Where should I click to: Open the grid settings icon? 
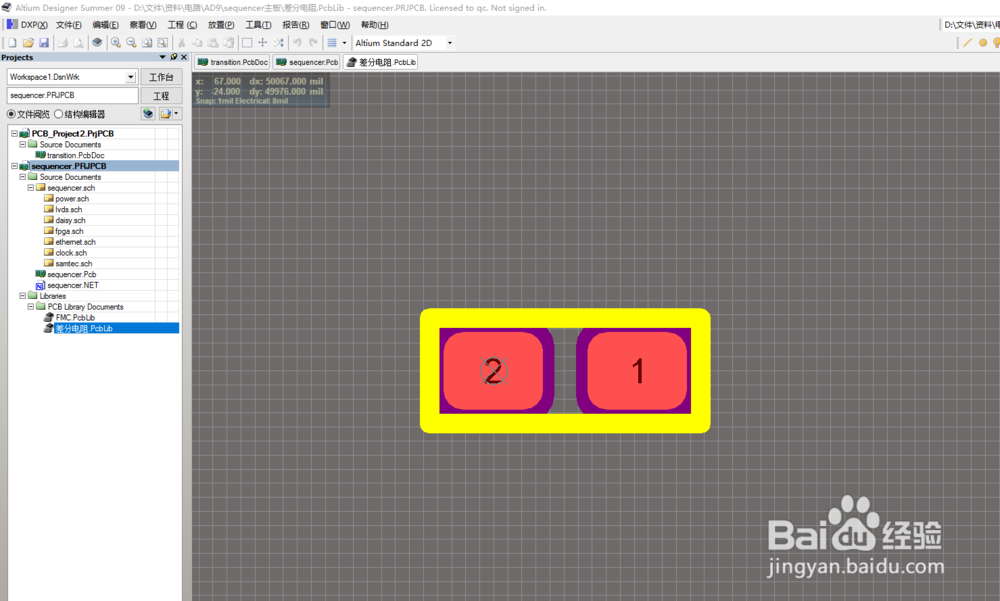coord(332,43)
